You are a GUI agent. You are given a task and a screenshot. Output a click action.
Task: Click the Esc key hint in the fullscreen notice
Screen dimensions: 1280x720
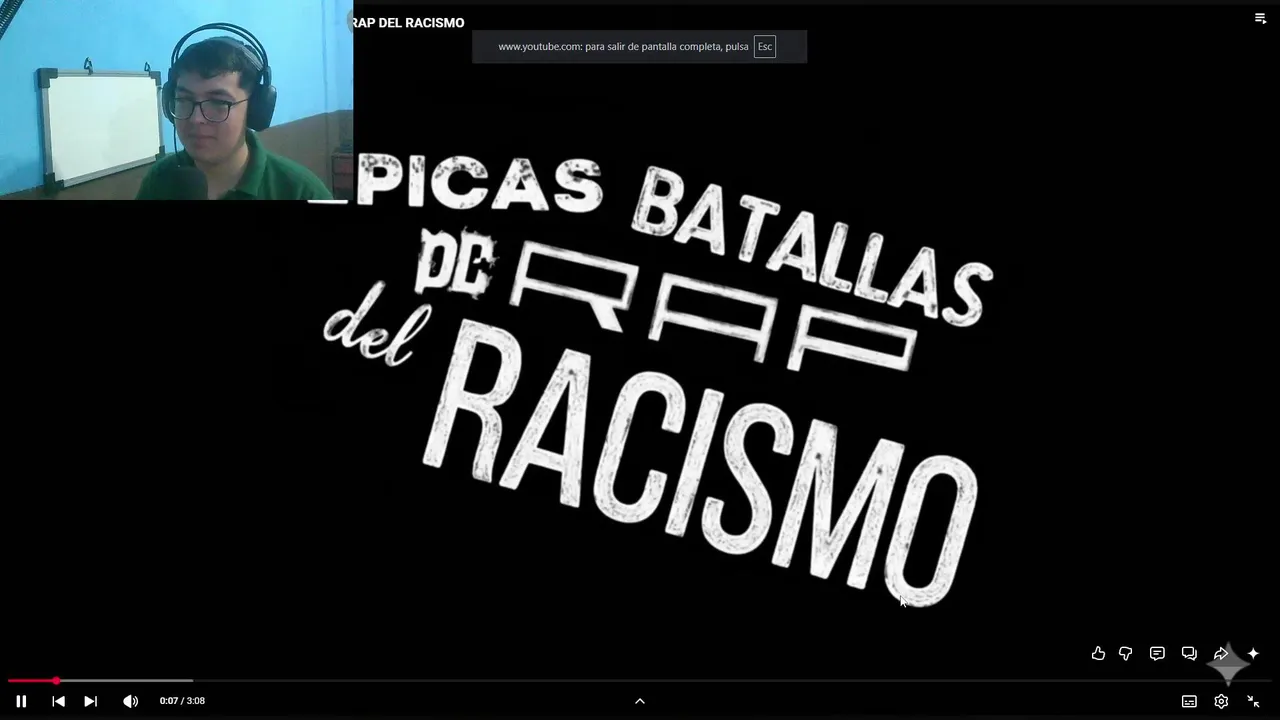coord(765,46)
